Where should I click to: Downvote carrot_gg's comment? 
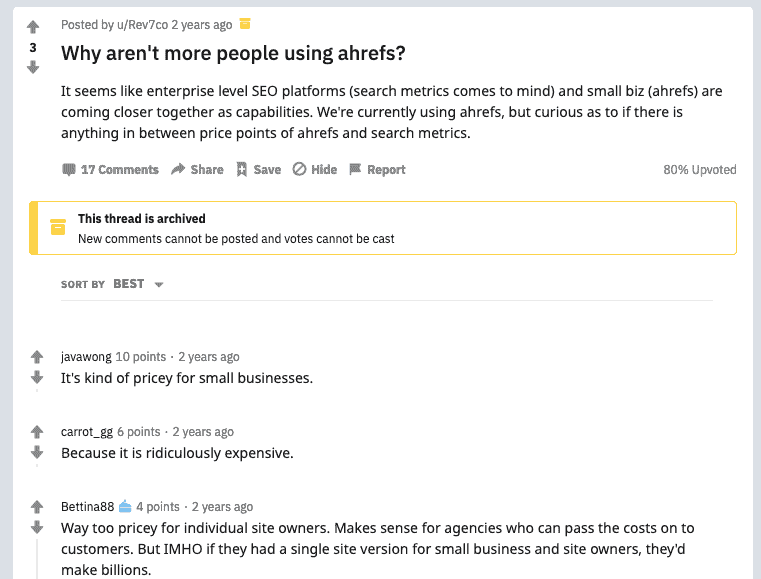coord(37,452)
